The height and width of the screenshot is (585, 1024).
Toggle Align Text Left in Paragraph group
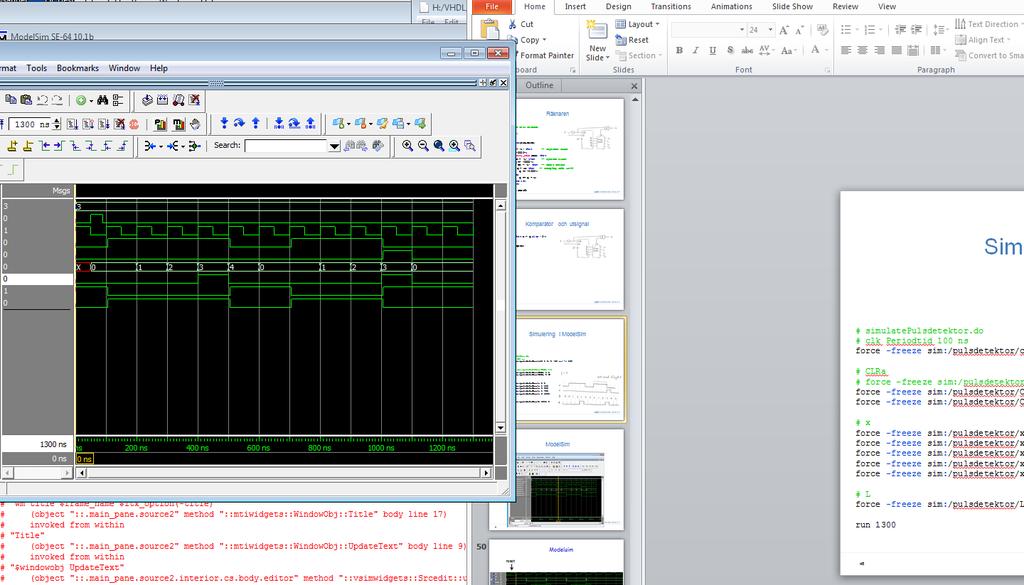coord(846,50)
